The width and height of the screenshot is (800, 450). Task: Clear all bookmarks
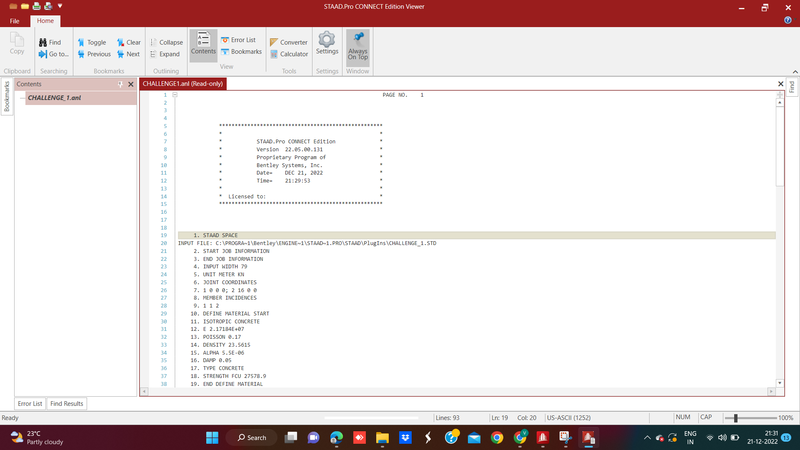coord(129,42)
